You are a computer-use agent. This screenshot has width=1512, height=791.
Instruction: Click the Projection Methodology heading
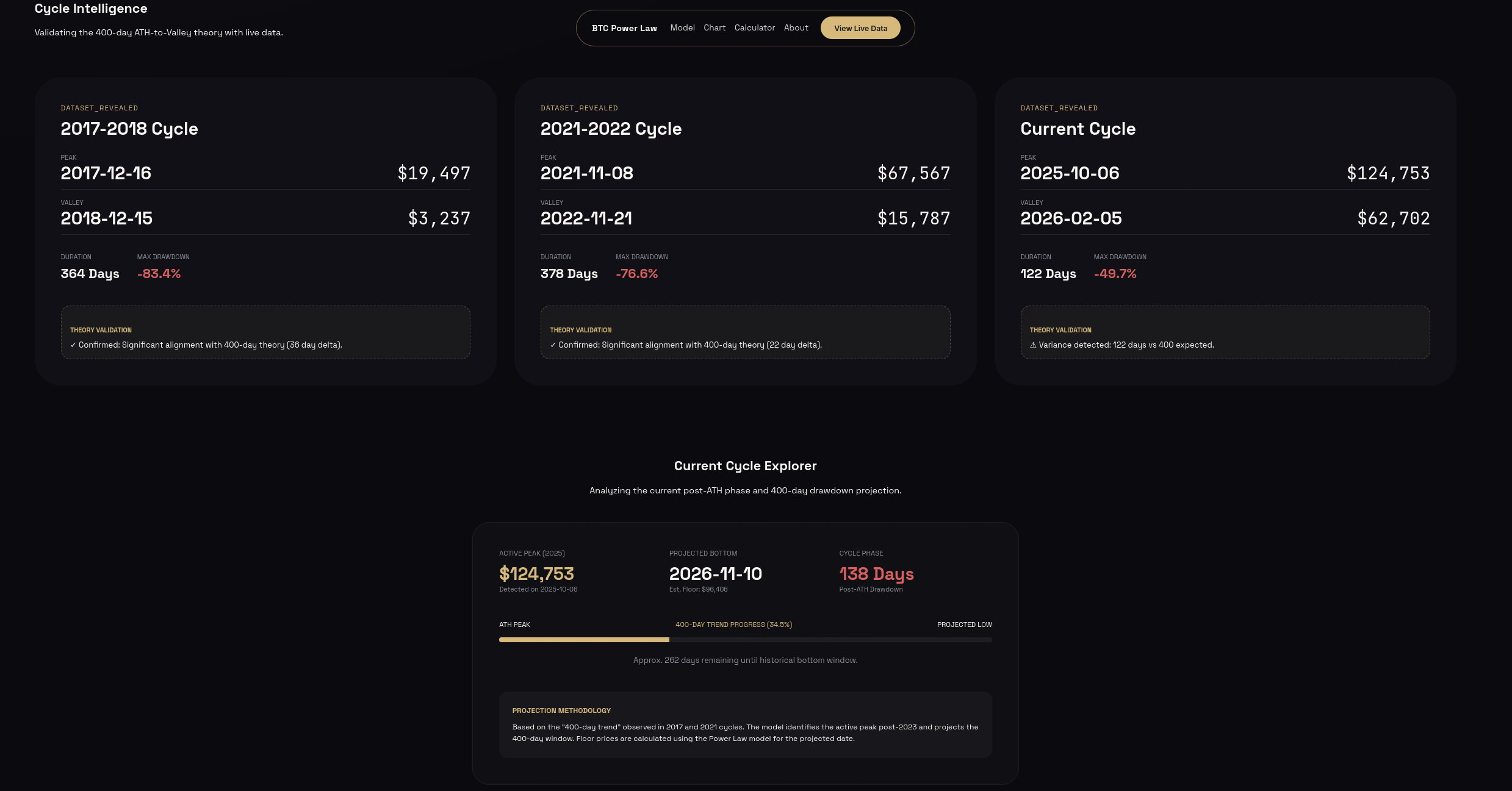(561, 710)
